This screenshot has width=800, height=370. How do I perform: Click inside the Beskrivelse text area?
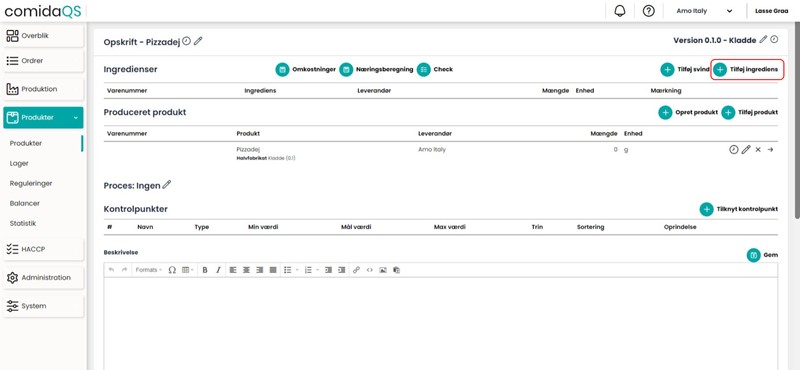pos(441,324)
